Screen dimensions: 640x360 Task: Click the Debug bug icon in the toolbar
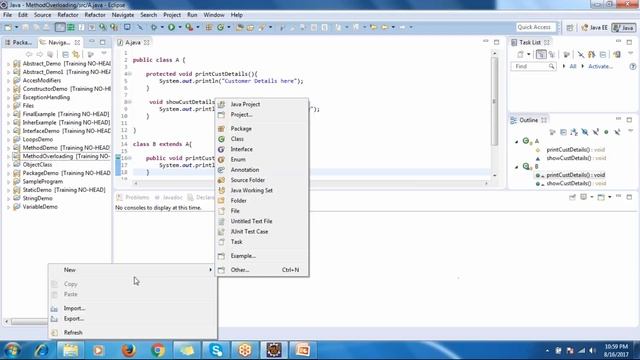click(154, 27)
